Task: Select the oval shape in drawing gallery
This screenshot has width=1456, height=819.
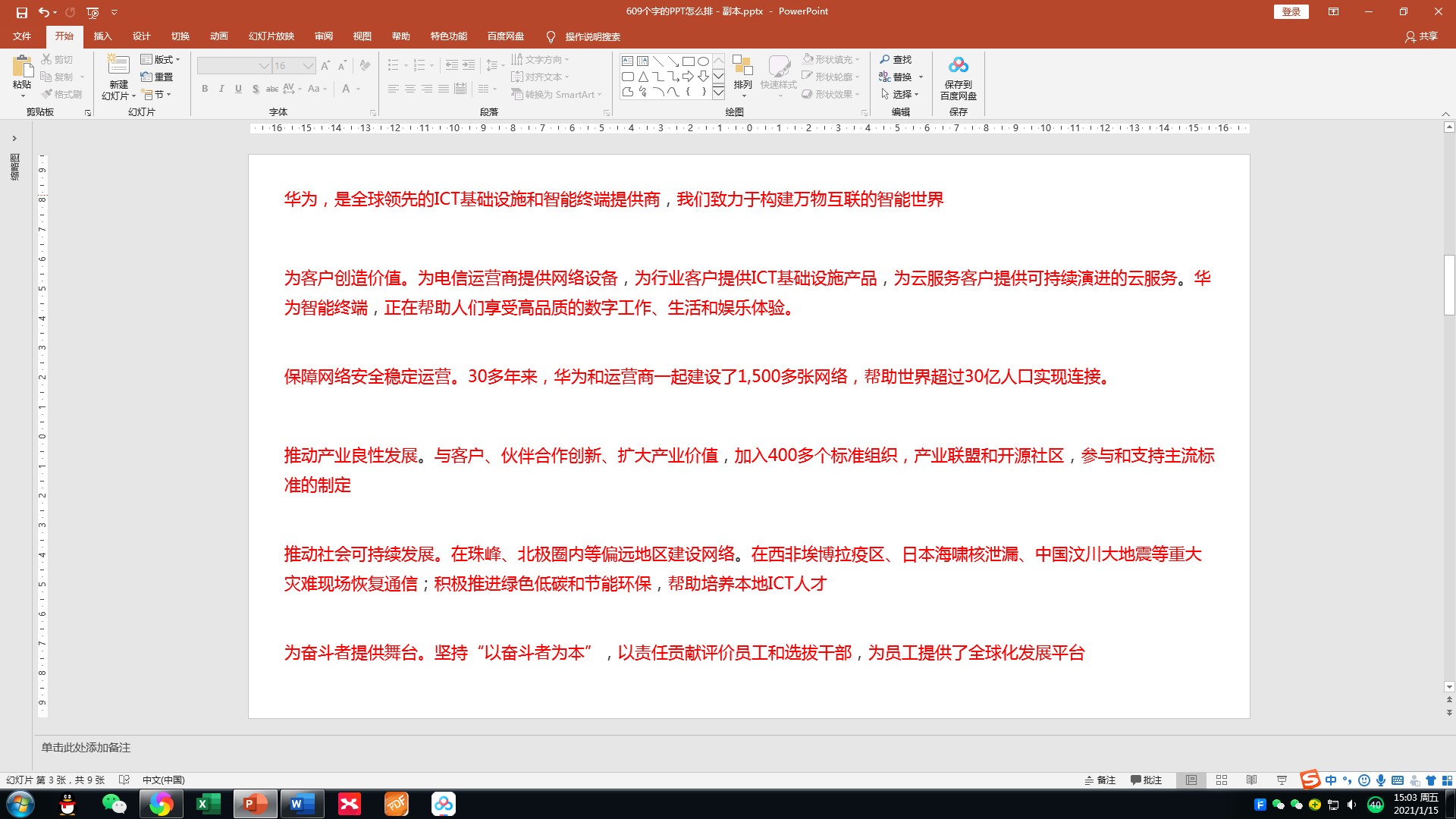Action: 703,61
